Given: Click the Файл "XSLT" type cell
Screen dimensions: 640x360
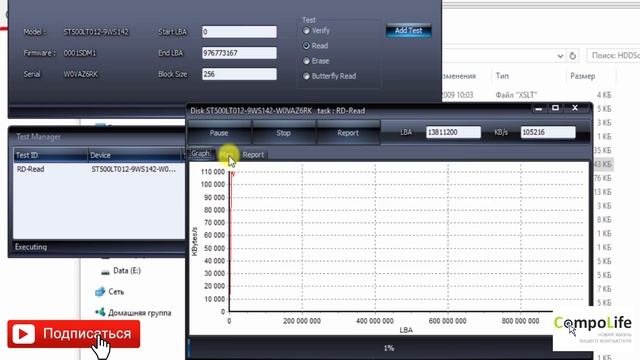Looking at the screenshot, I should click(x=516, y=95).
